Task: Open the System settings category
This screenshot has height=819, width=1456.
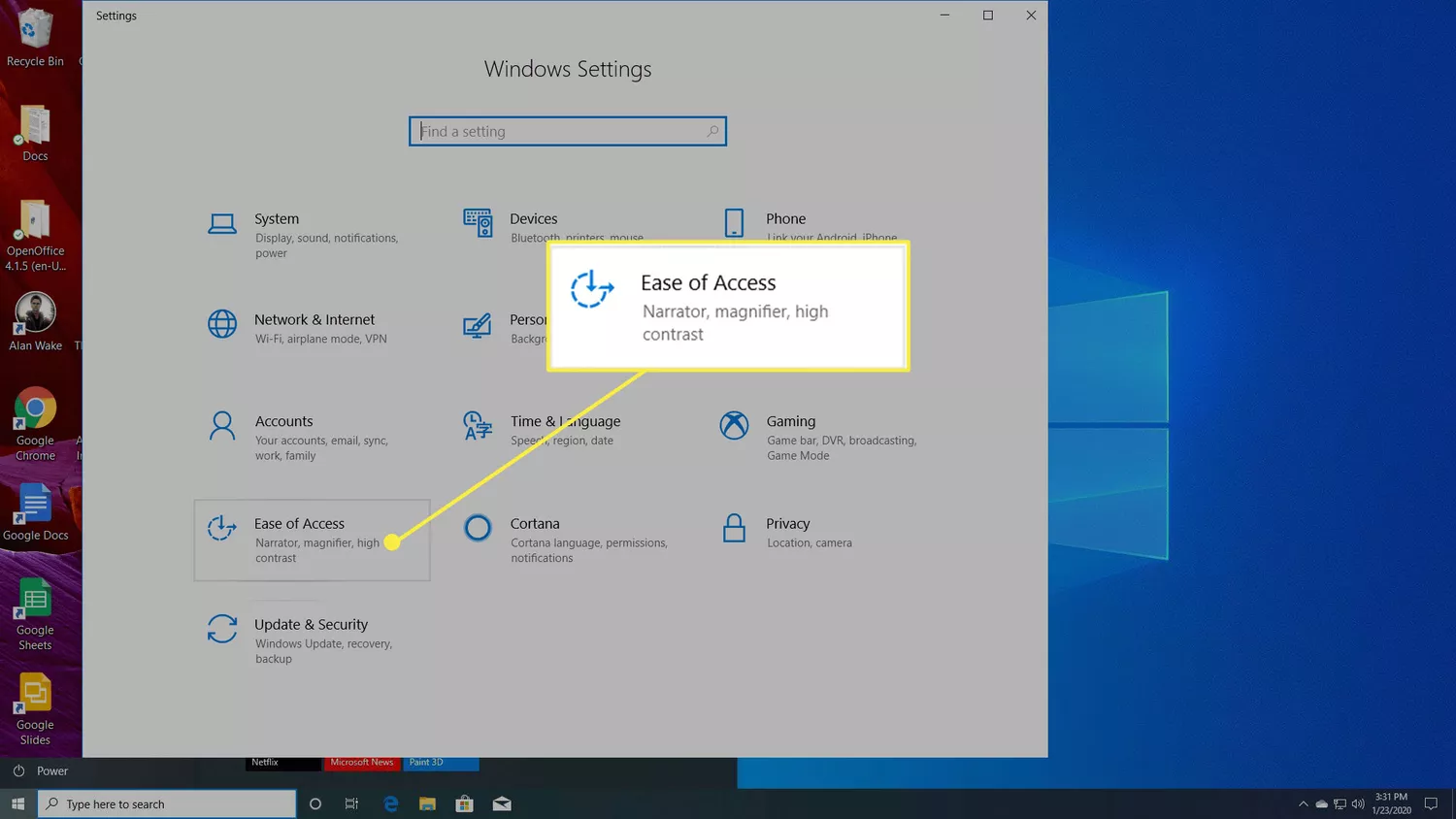Action: [x=303, y=235]
